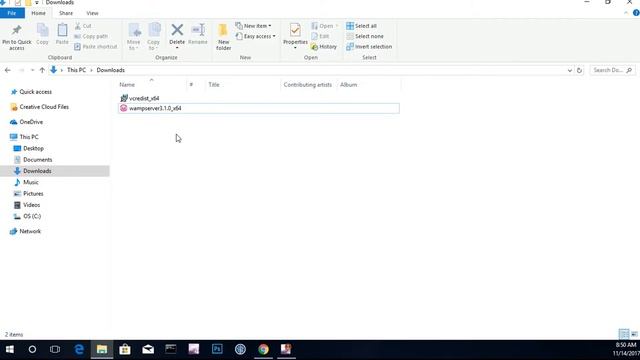This screenshot has height=360, width=640.
Task: Click Copy path in Clipboard group
Action: 91,36
